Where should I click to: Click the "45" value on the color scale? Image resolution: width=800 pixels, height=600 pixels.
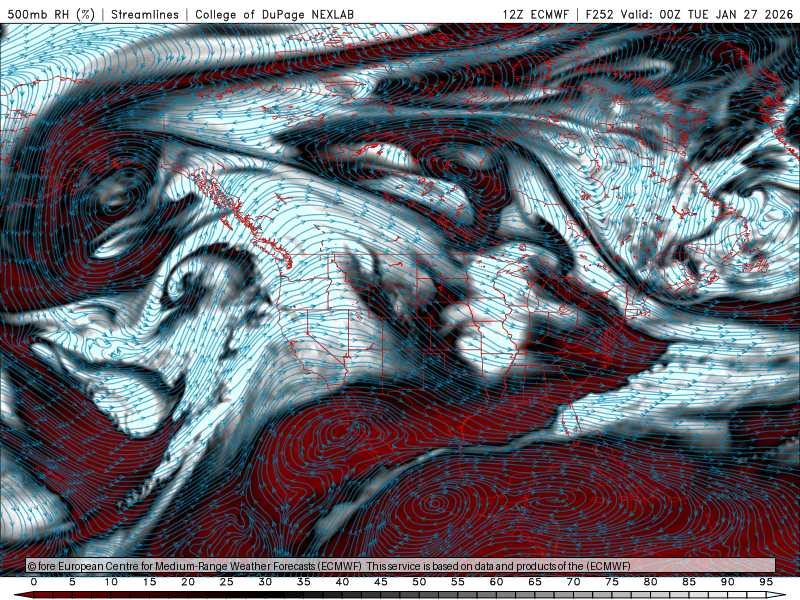pos(381,582)
